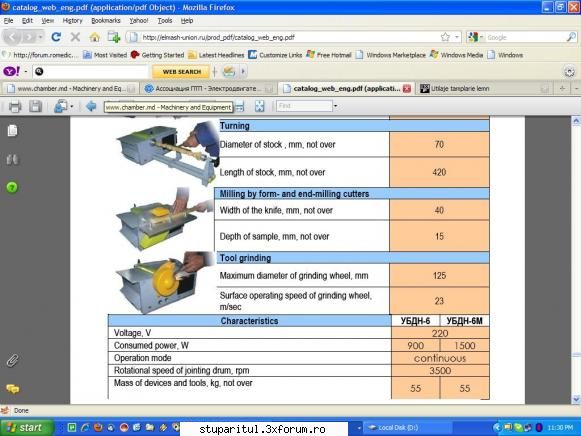Screen dimensions: 581x436
Task: Click the WEB SEARCH button
Action: [181, 71]
